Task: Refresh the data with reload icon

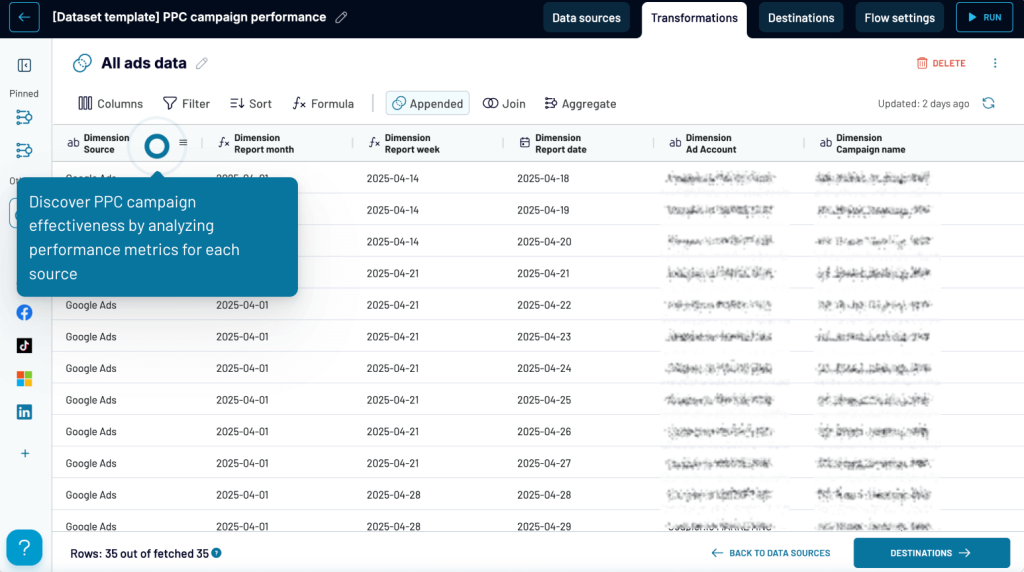Action: point(988,103)
